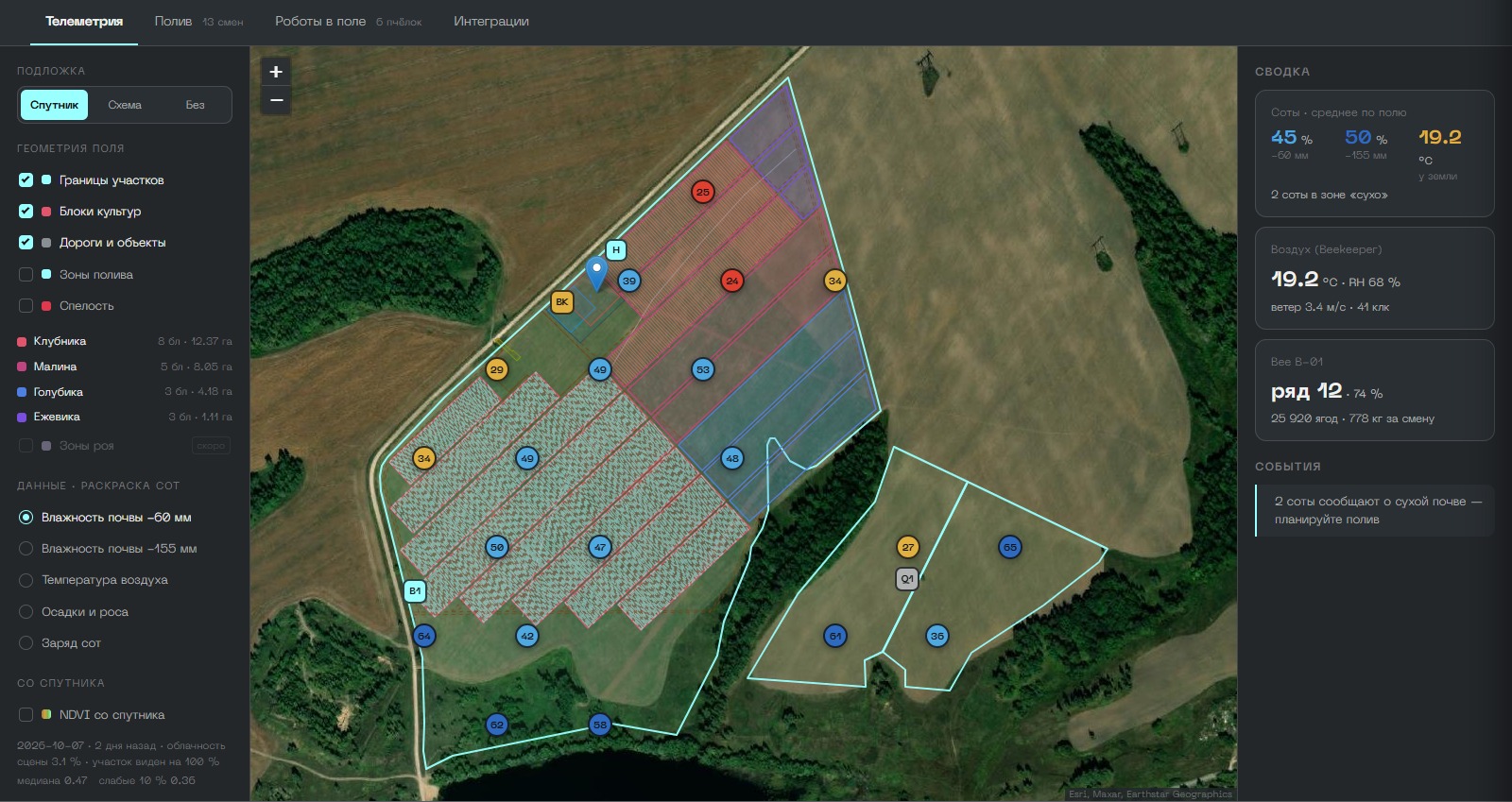Viewport: 1512px width, 802px height.
Task: Open red sensor marker 24
Action: pos(732,281)
